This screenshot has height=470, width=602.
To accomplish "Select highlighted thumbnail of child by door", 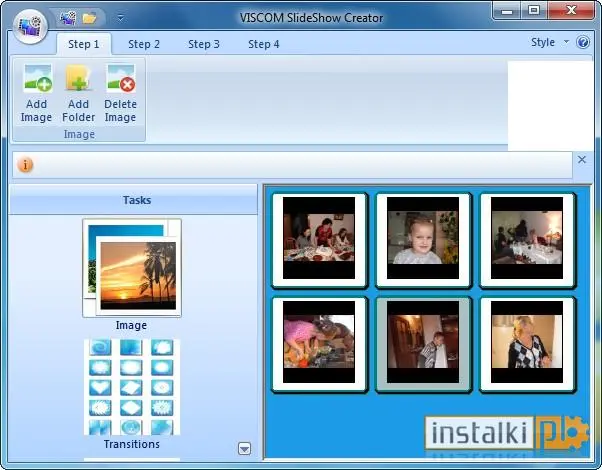I will point(423,344).
